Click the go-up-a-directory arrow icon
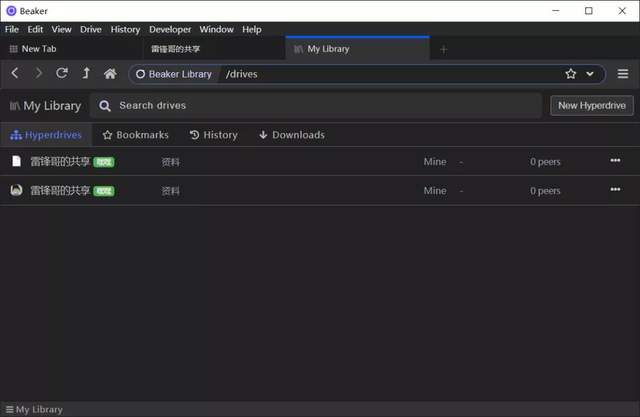This screenshot has width=640, height=417. [86, 73]
